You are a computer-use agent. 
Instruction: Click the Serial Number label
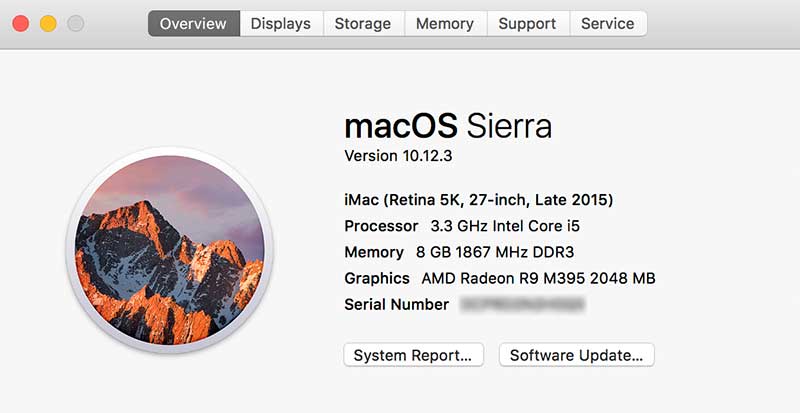click(396, 304)
